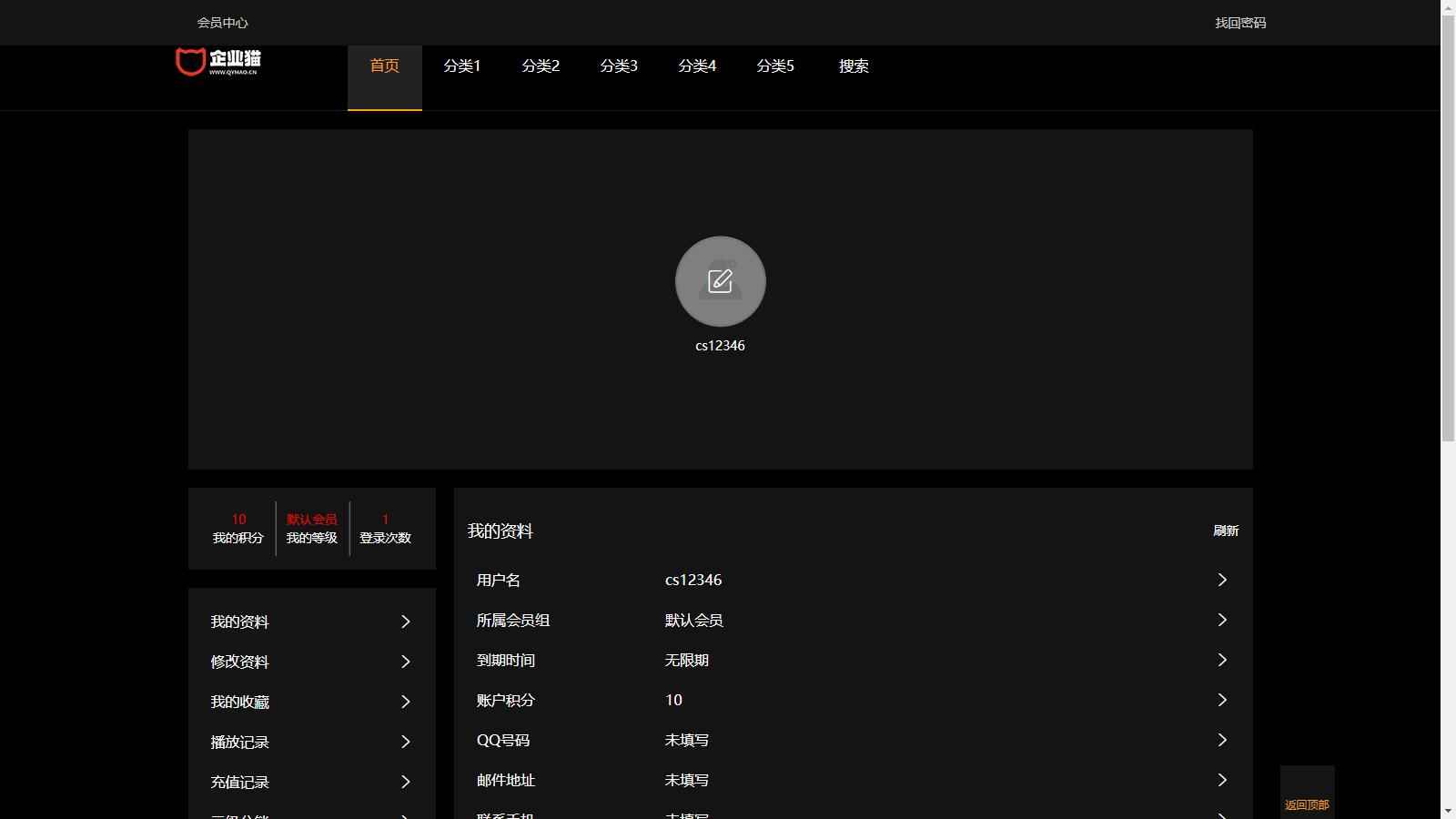Switch to the 分类3 tab
The height and width of the screenshot is (819, 1456).
(x=619, y=66)
